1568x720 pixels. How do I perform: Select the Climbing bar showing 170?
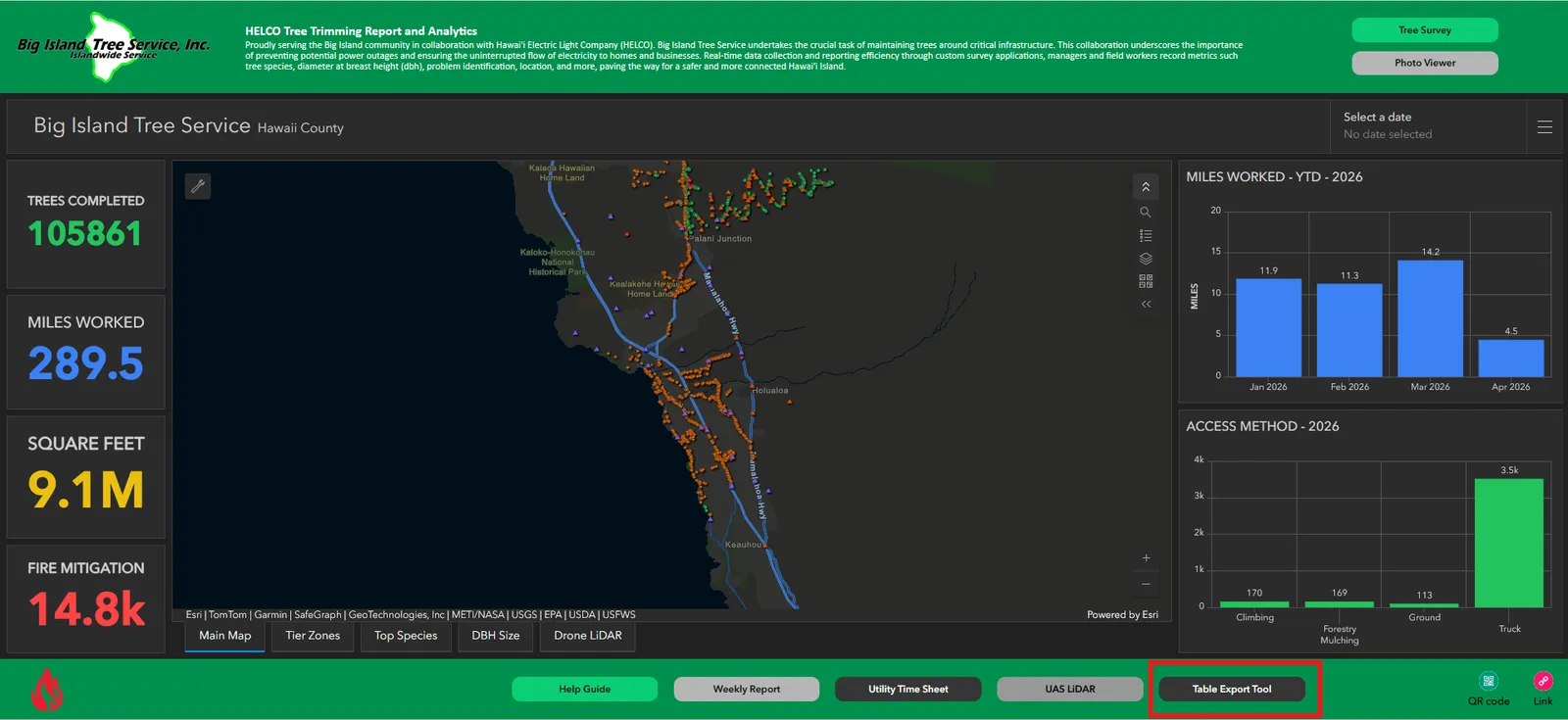point(1254,604)
